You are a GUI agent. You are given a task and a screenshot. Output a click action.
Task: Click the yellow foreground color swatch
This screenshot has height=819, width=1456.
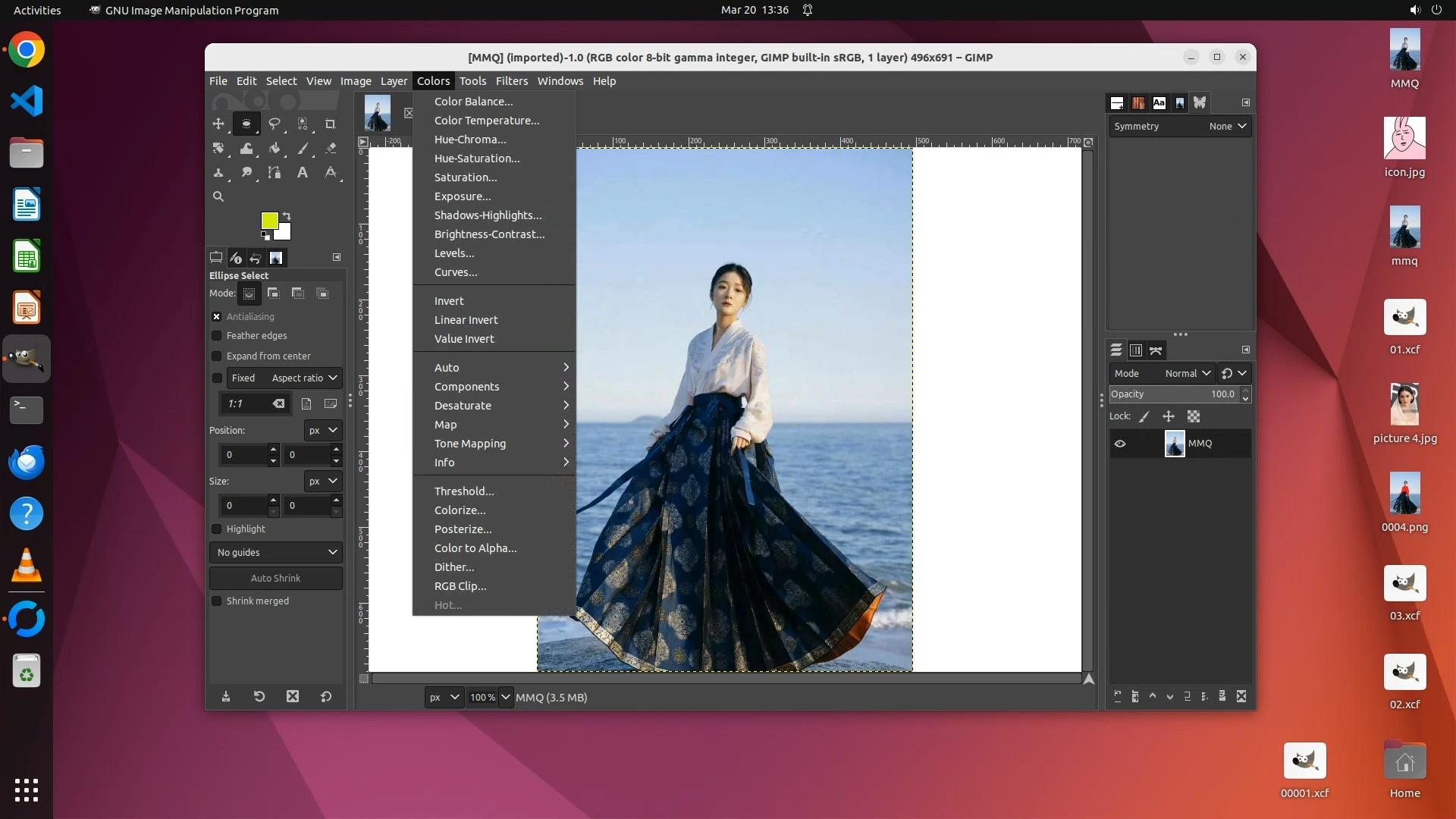tap(268, 220)
